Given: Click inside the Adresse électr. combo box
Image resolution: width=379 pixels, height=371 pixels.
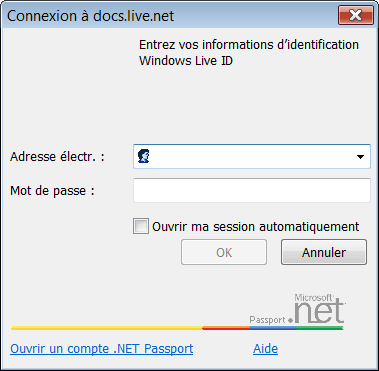Looking at the screenshot, I should pyautogui.click(x=252, y=156).
